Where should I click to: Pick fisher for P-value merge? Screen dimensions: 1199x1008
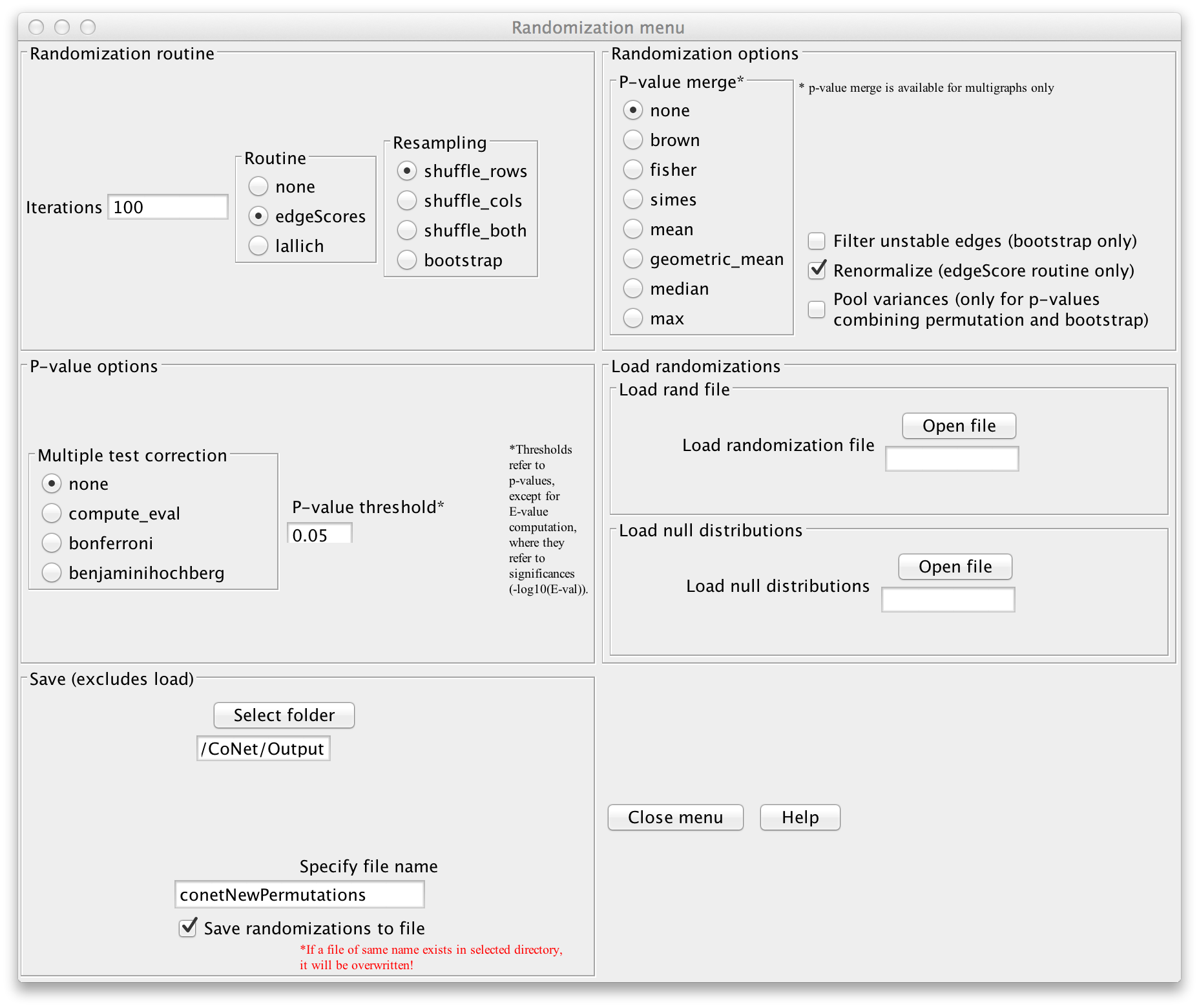point(633,170)
